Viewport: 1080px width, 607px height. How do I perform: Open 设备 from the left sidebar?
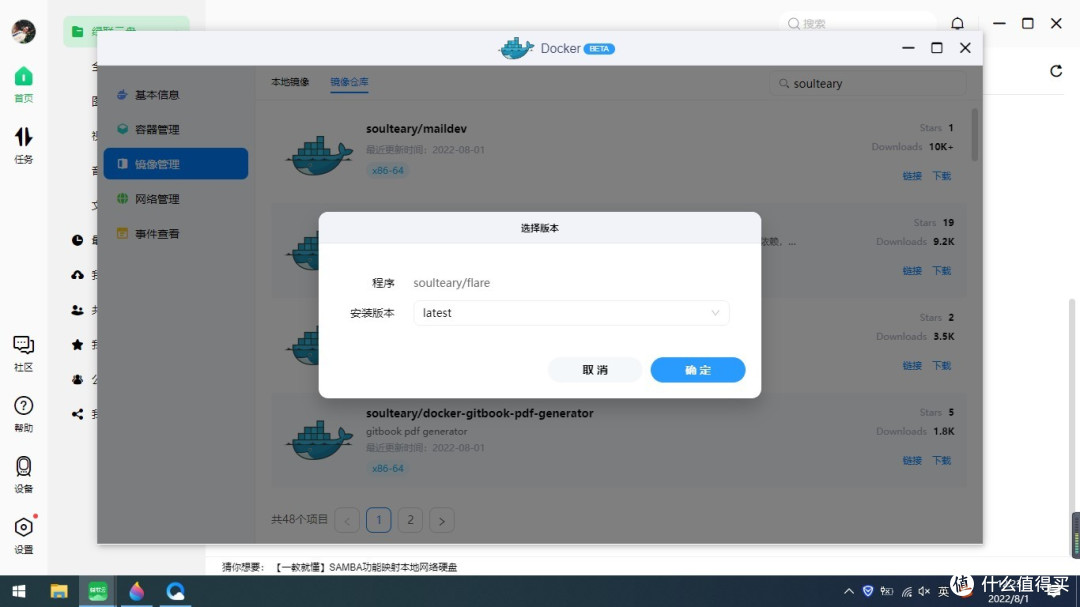tap(23, 470)
